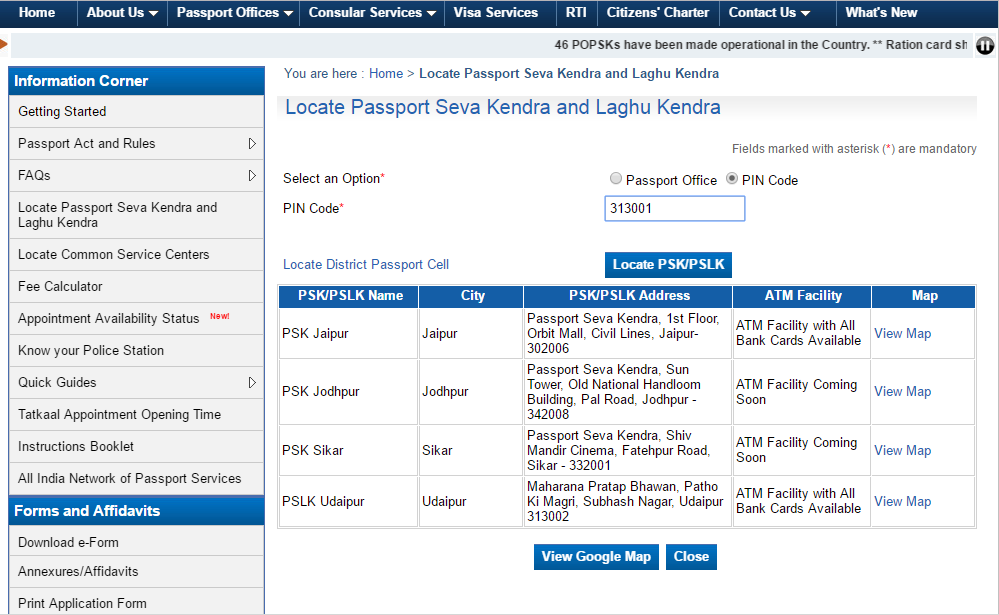The image size is (999, 615).
Task: Select the PIN Code radio option
Action: click(732, 179)
